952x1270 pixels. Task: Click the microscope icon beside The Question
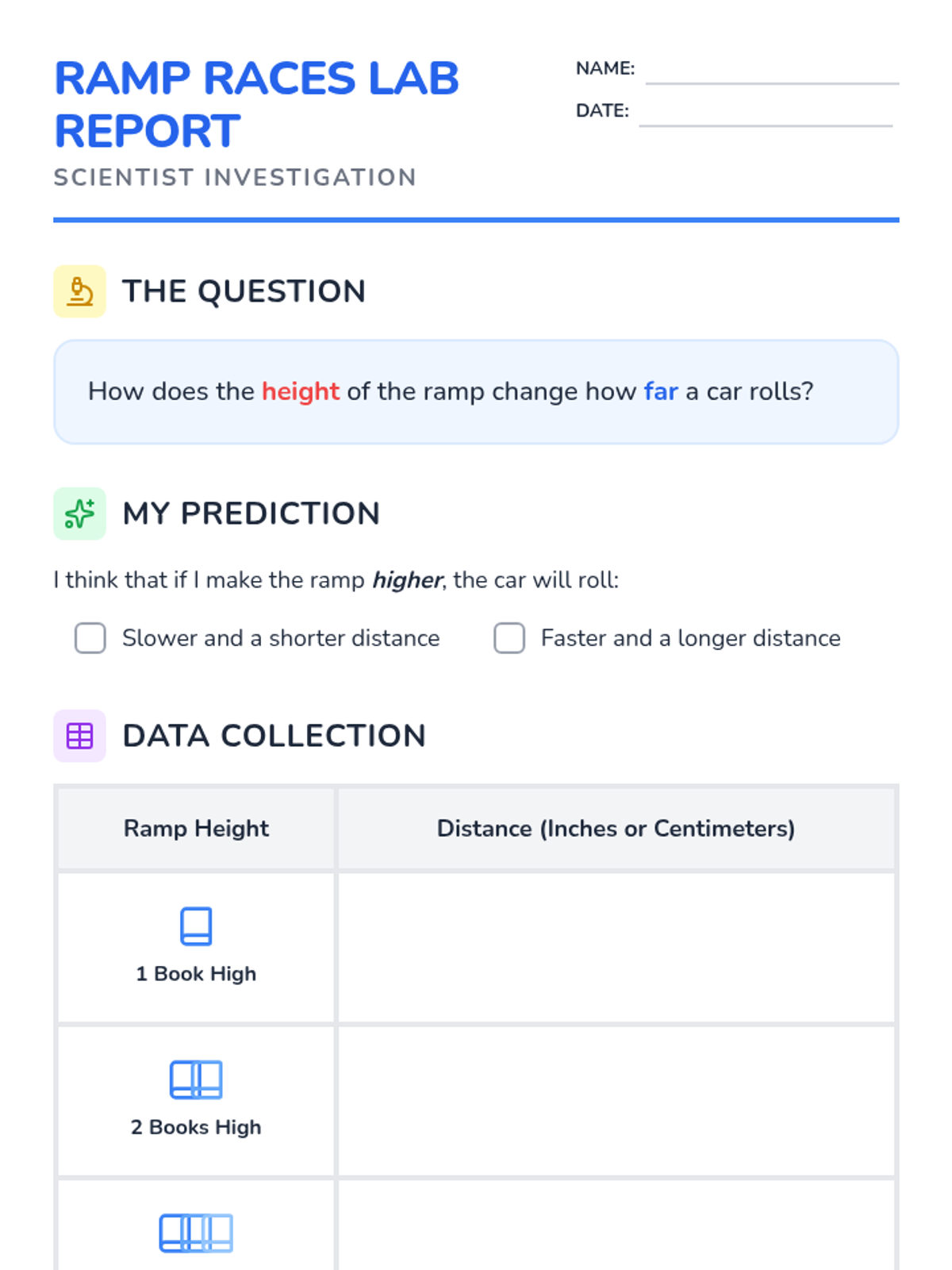[x=79, y=291]
